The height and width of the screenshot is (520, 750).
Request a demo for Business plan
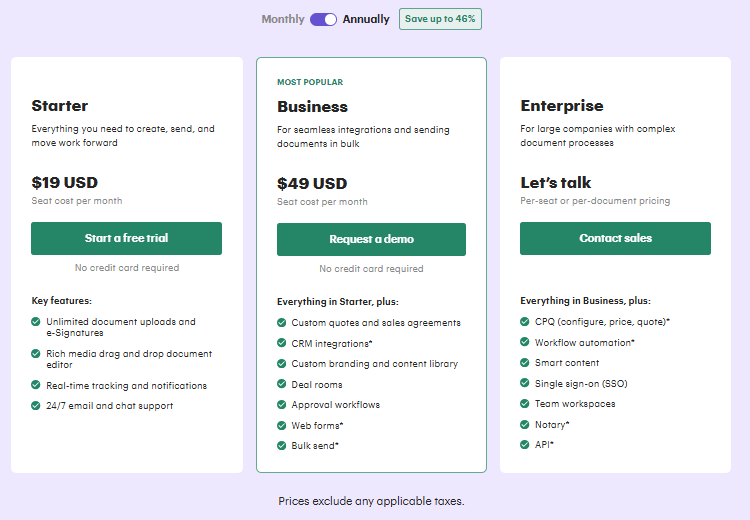pos(371,239)
